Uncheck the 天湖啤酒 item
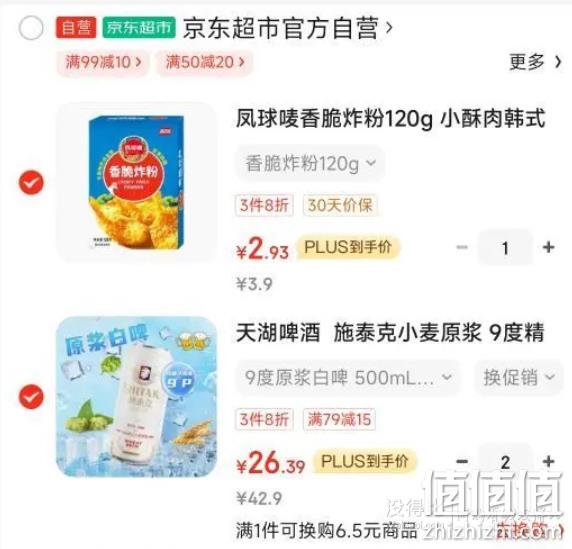The image size is (572, 549). [31, 397]
